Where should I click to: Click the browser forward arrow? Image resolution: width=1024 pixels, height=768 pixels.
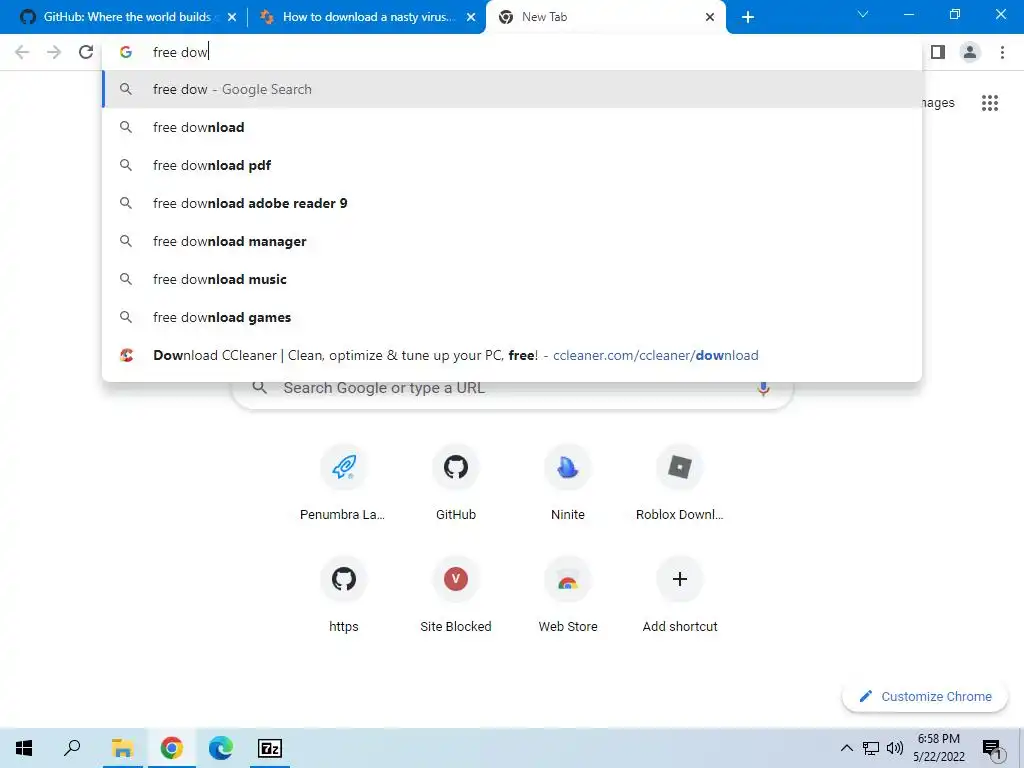[54, 52]
